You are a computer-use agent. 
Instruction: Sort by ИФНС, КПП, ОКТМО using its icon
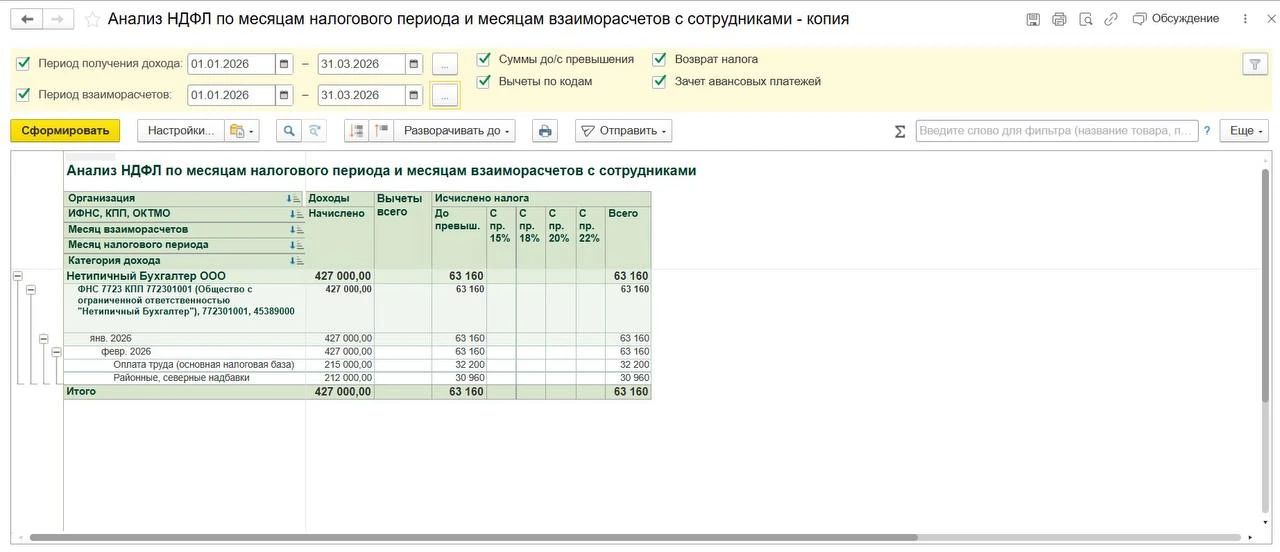pos(295,214)
